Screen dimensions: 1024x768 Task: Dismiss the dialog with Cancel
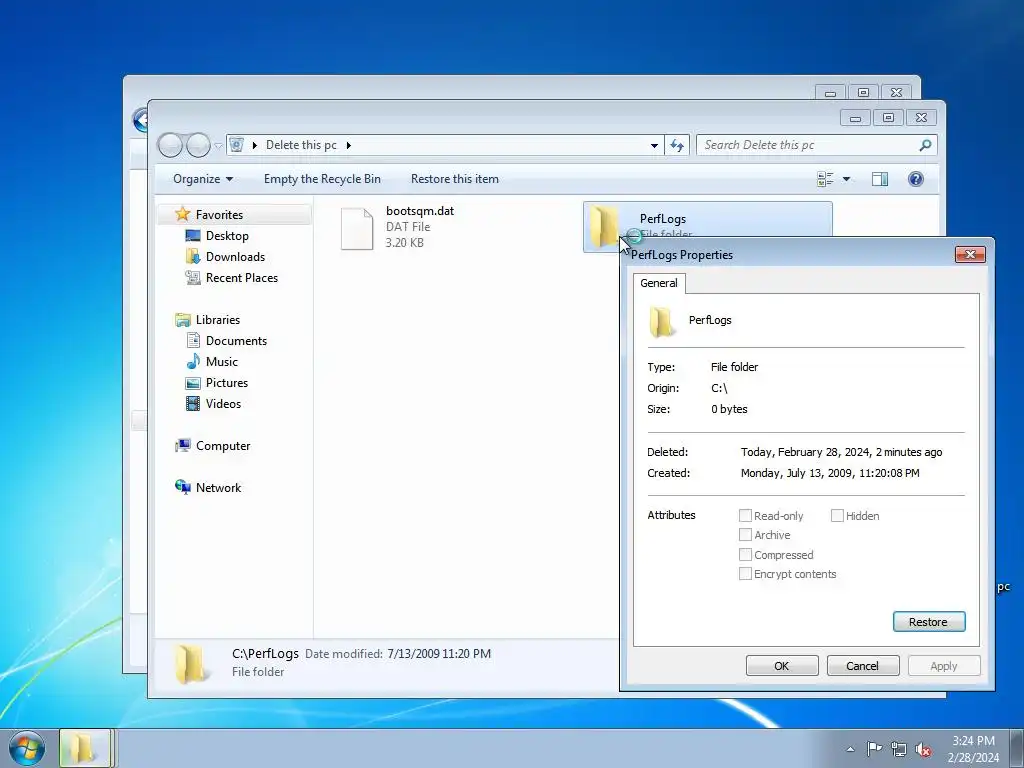(863, 666)
